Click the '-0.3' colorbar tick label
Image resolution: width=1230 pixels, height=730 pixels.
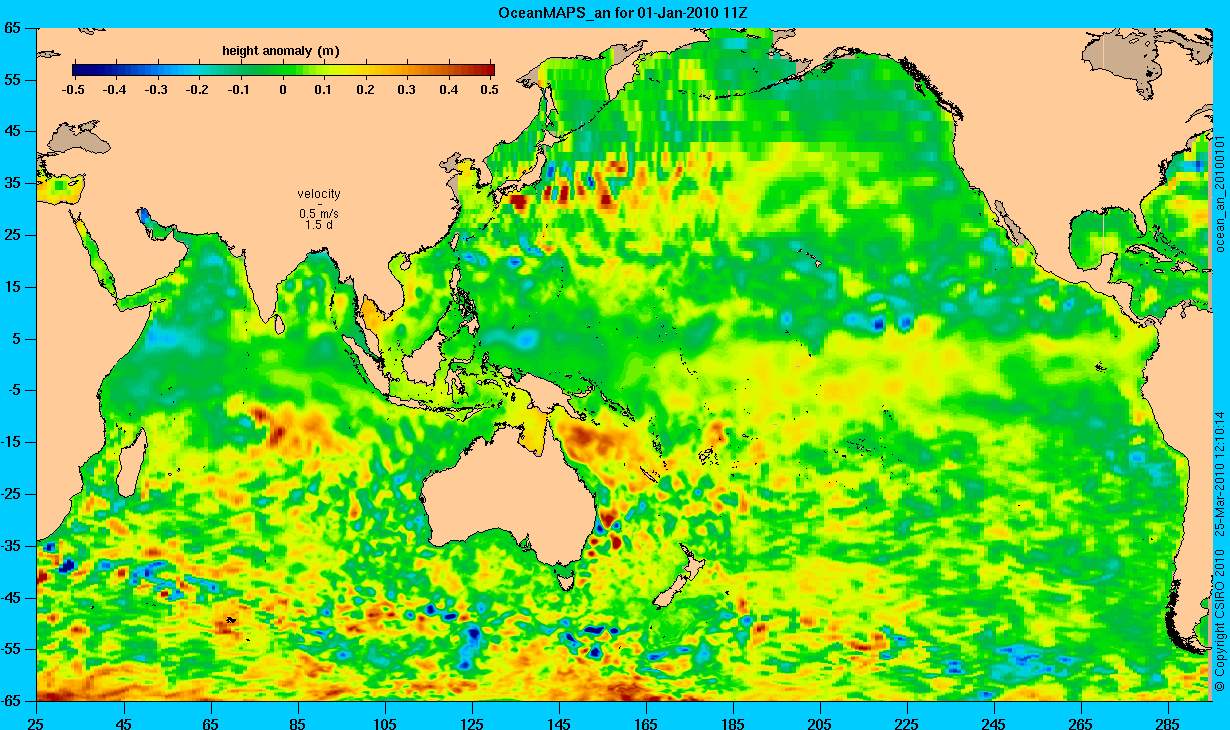tap(156, 90)
